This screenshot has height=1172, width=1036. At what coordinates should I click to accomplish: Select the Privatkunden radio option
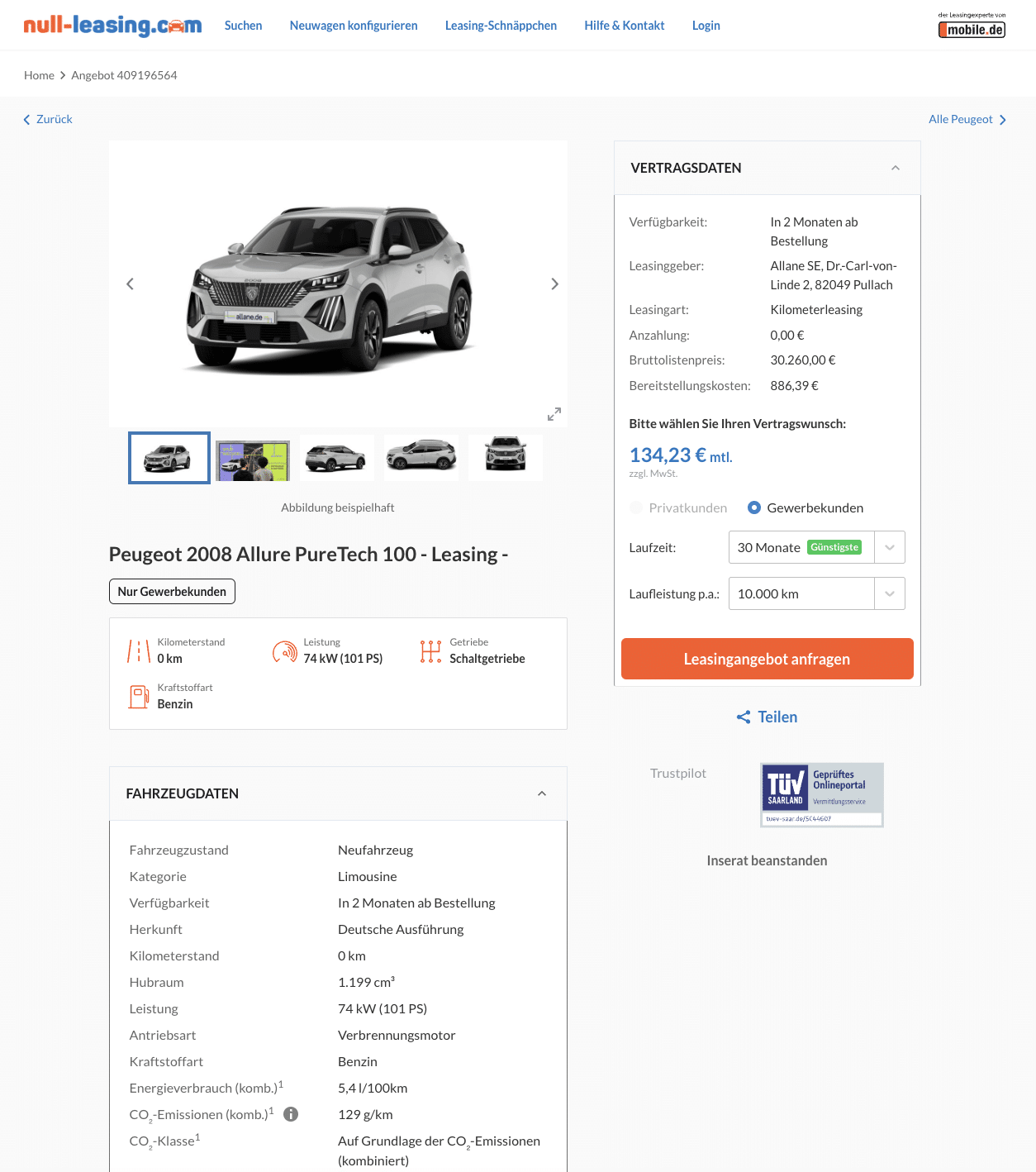(x=636, y=507)
